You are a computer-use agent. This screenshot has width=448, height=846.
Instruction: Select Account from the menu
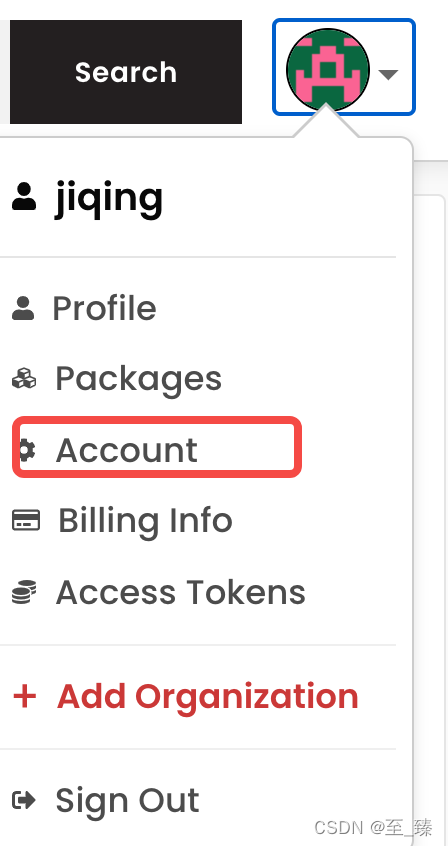(127, 450)
